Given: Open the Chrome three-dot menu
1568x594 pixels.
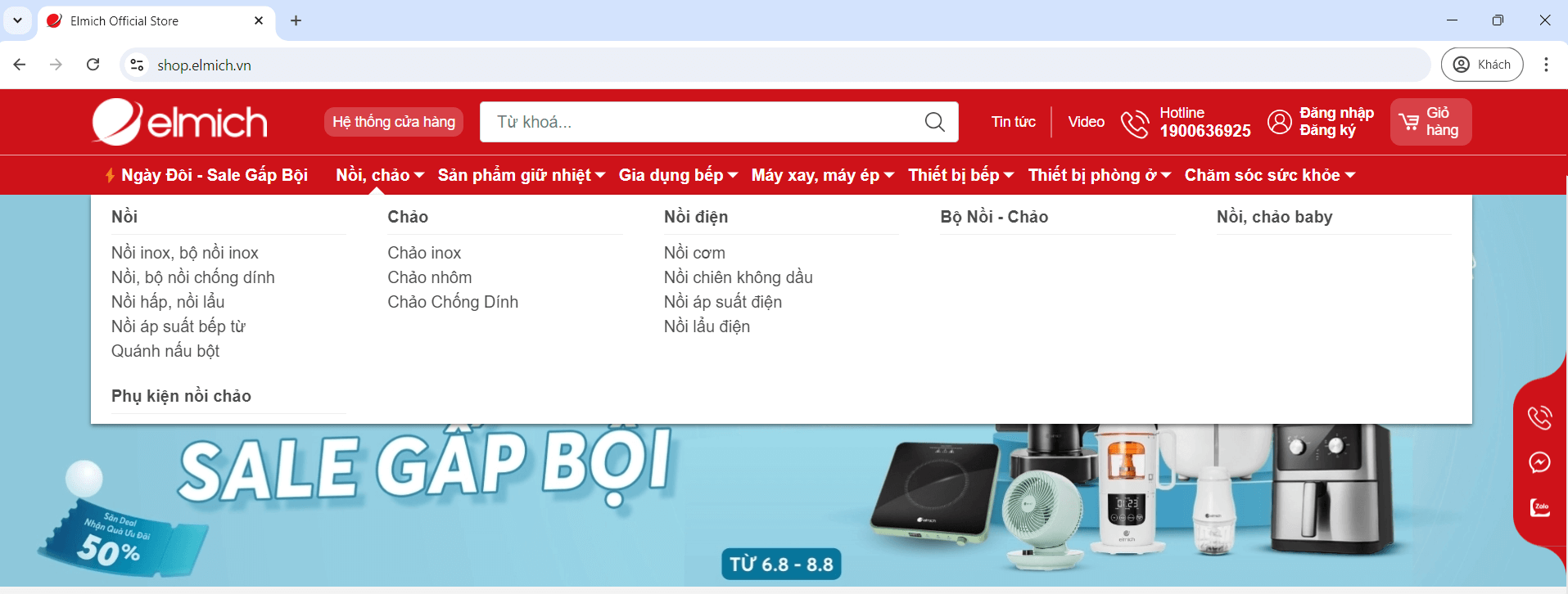Looking at the screenshot, I should tap(1546, 65).
